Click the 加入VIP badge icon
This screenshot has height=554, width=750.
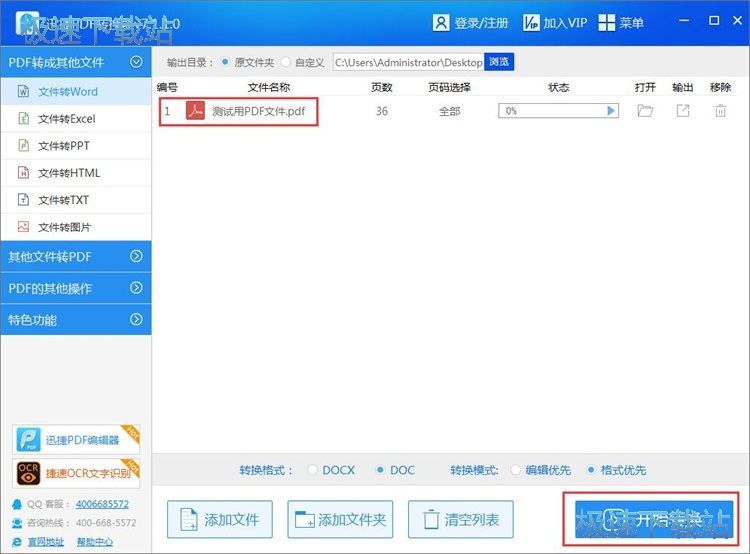531,22
